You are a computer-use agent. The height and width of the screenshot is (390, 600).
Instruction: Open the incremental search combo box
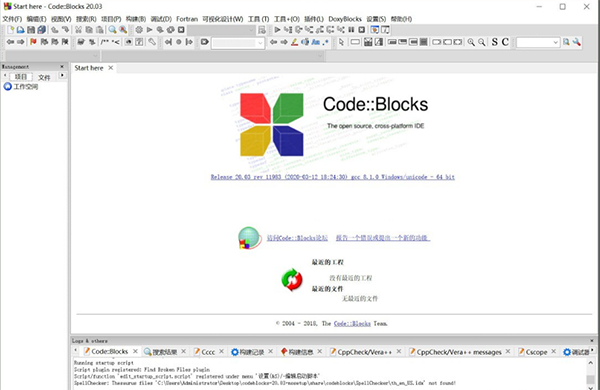(x=238, y=42)
